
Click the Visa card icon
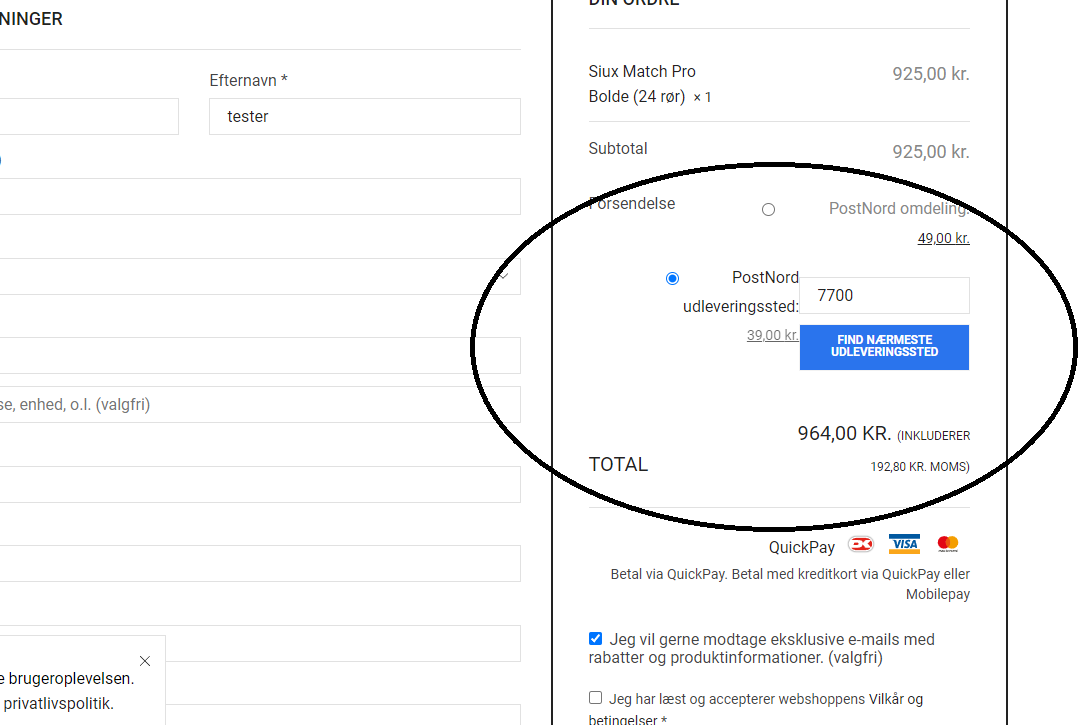point(904,544)
